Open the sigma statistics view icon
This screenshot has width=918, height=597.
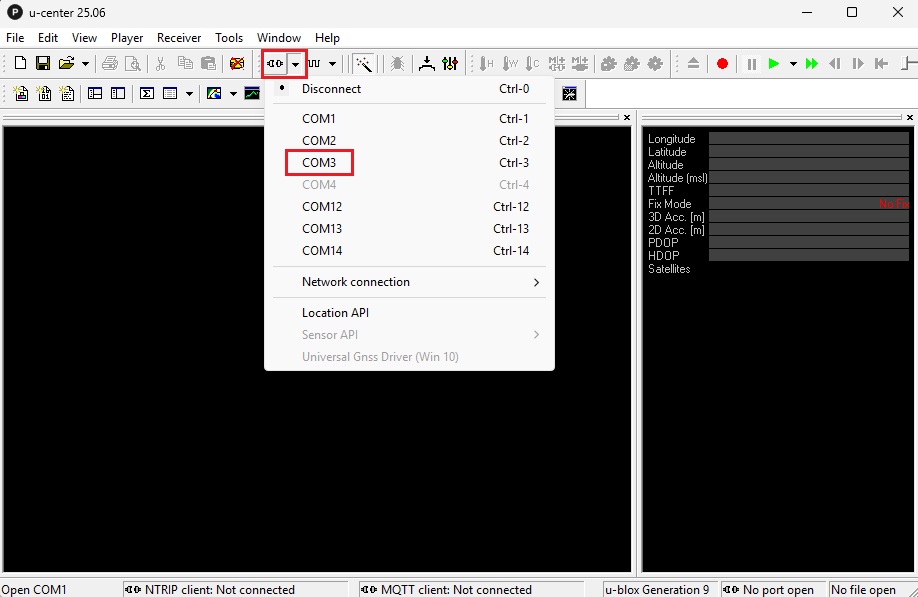coord(146,93)
